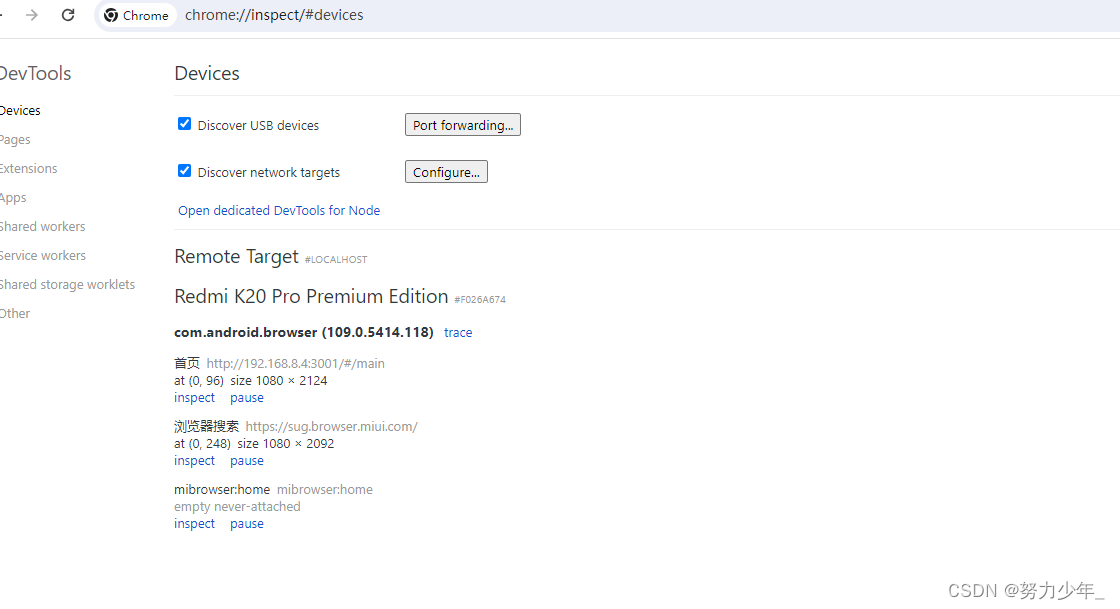The image size is (1120, 609).
Task: Click the 'empty never-attached' status text
Action: (x=237, y=507)
